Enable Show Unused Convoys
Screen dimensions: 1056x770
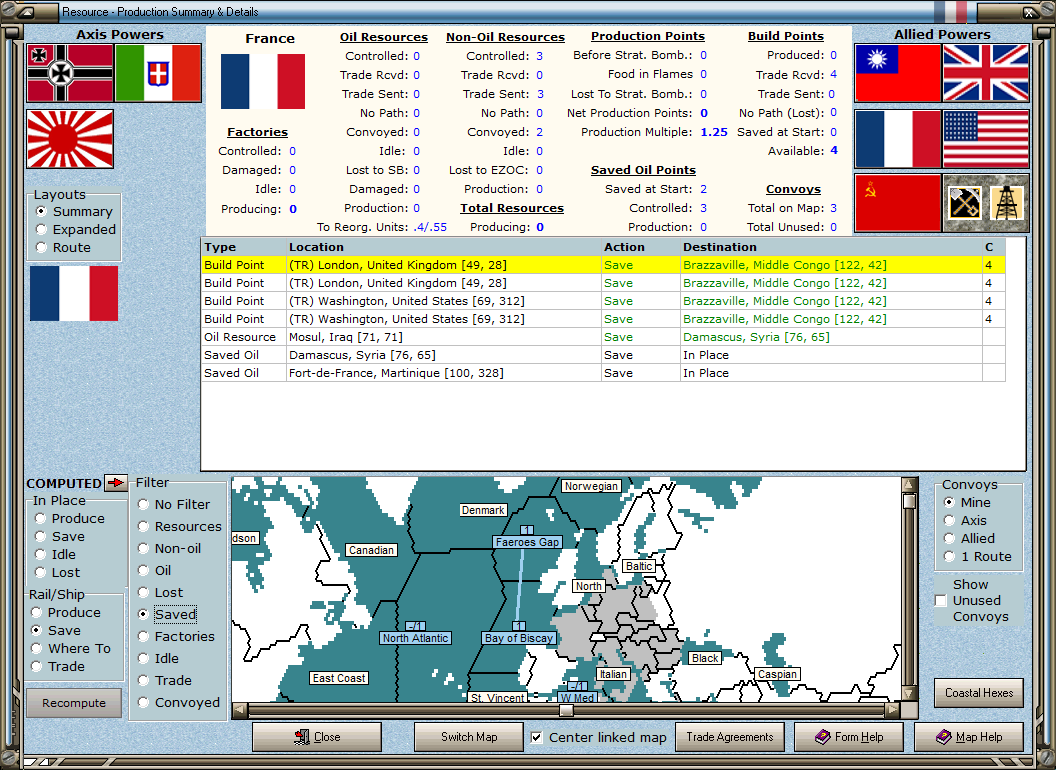coord(941,600)
